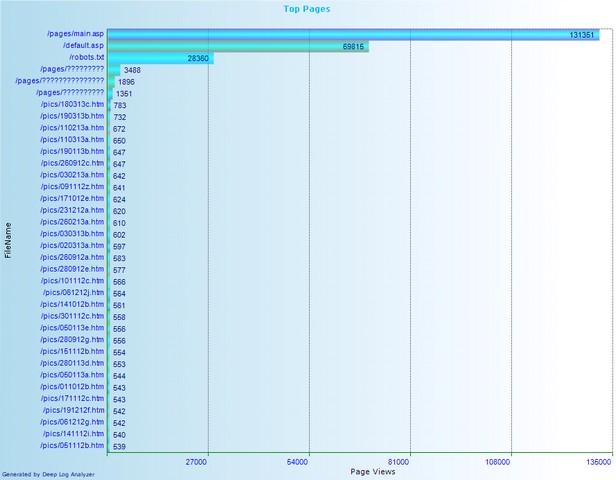Screen dimensions: 616x480
Task: Click the 27000 x-axis tick label
Action: coord(198,462)
